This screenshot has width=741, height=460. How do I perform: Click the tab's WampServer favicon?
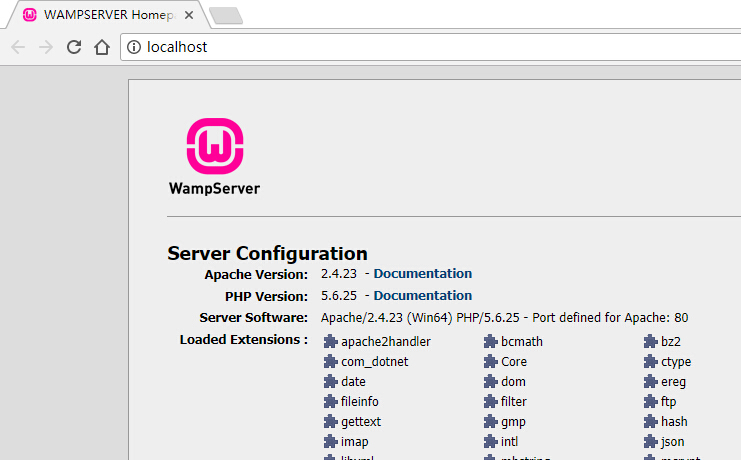(30, 15)
